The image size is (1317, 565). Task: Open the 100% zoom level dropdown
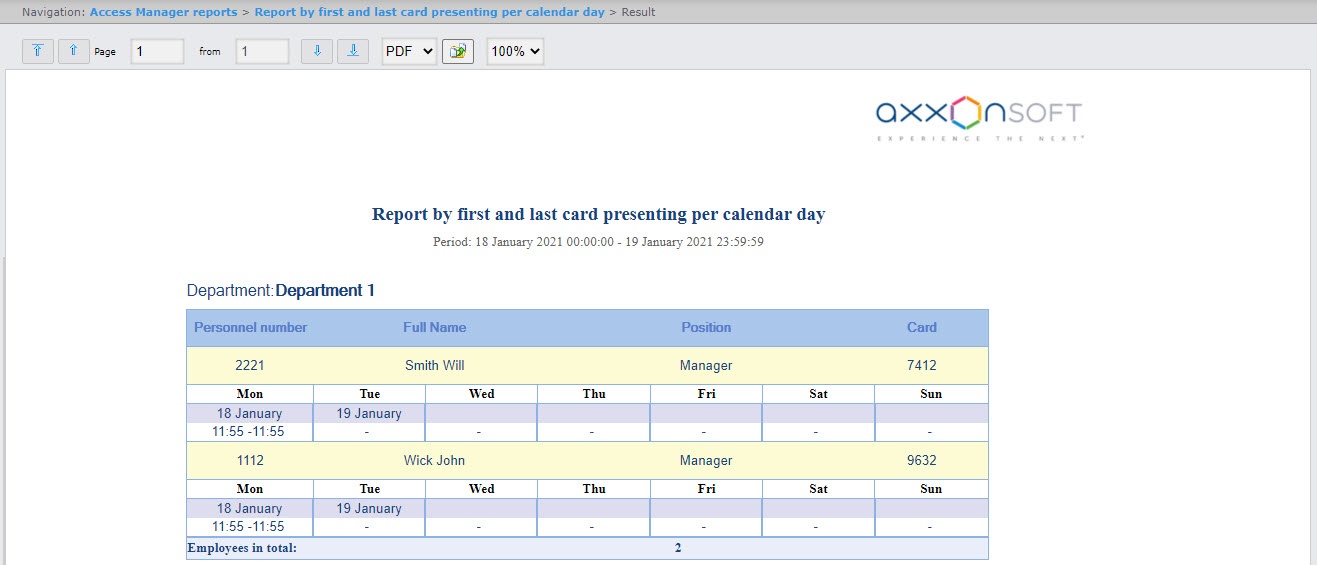tap(515, 51)
